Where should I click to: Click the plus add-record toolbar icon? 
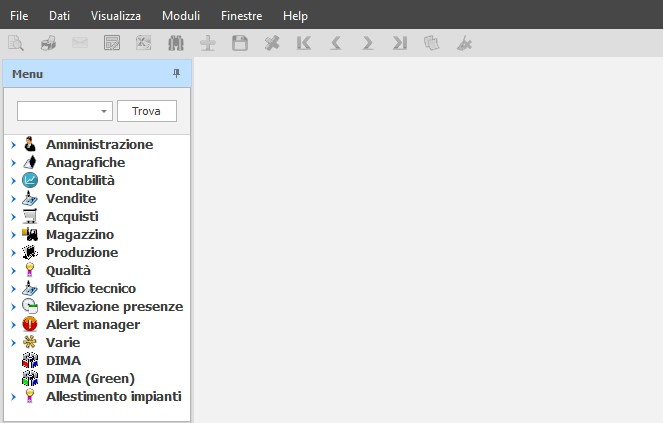[x=208, y=43]
